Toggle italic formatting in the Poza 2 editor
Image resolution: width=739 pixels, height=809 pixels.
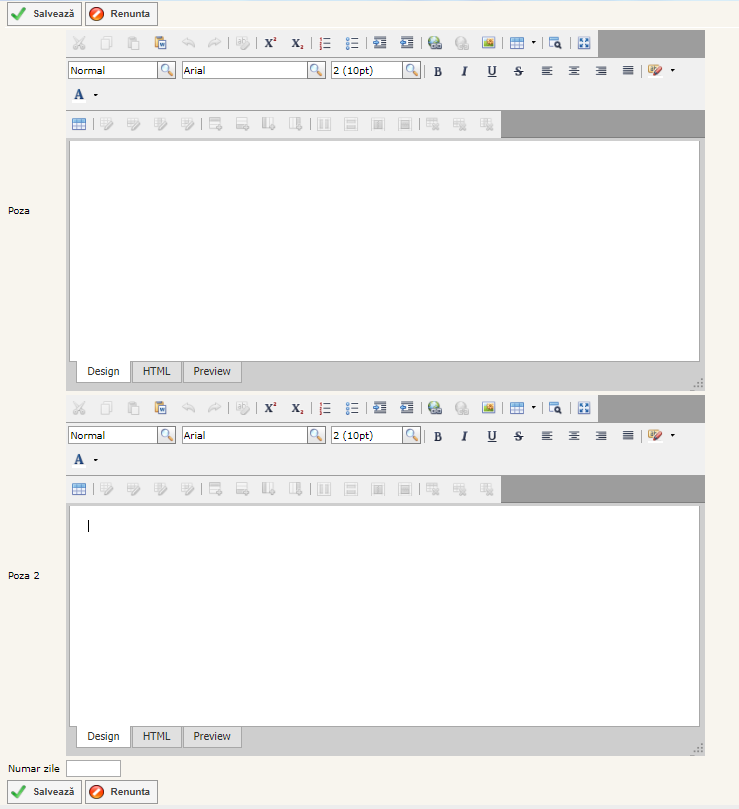(464, 436)
